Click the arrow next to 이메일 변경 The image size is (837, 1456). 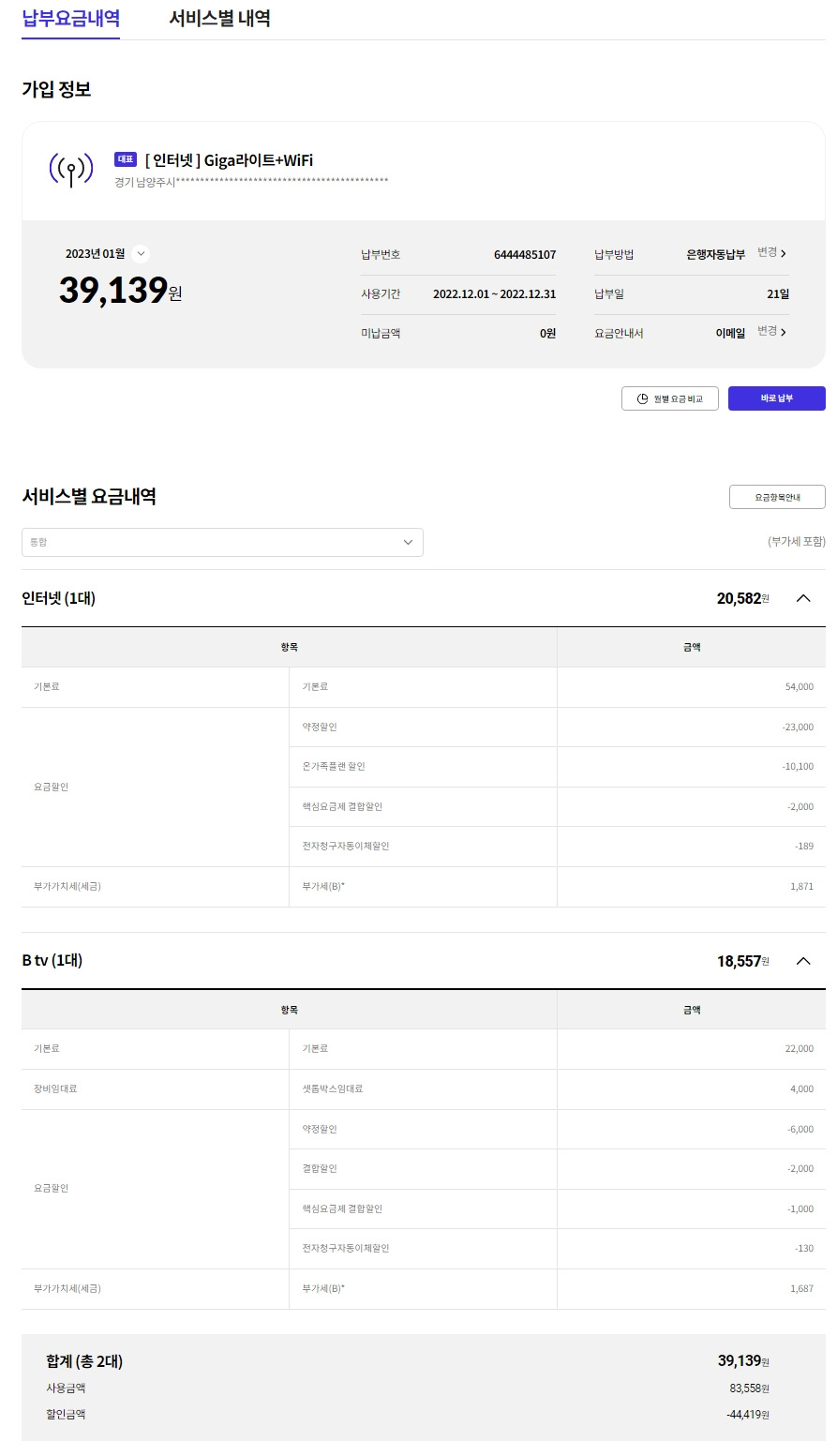(784, 332)
